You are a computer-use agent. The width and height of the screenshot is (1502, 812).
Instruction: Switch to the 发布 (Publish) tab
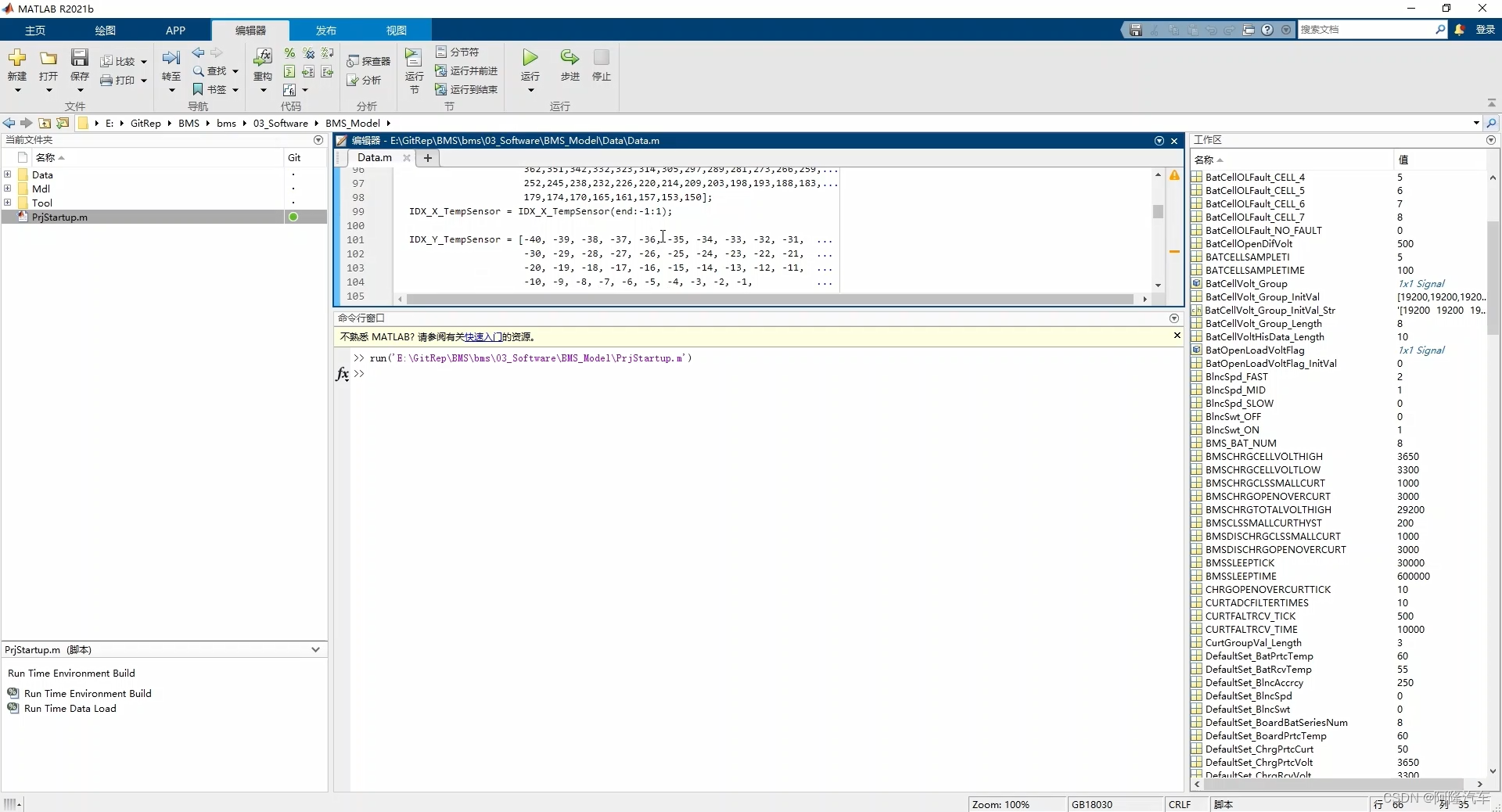point(326,31)
